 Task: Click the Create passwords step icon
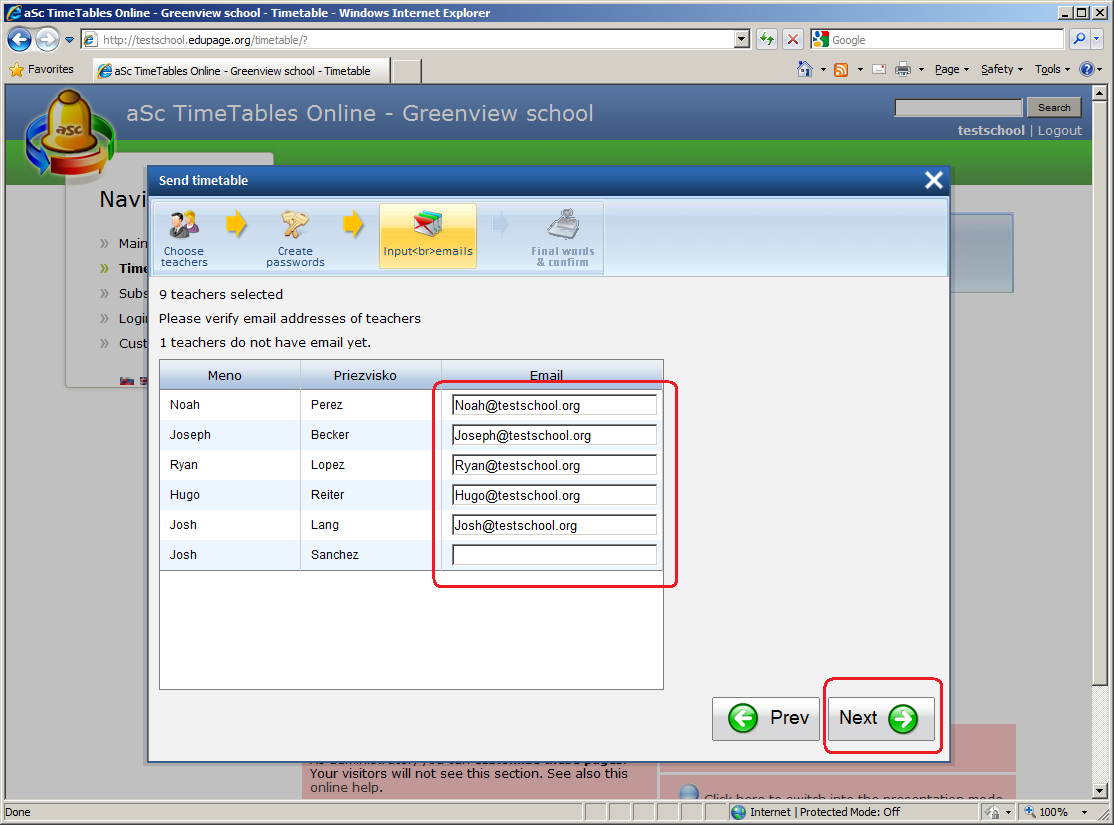295,225
